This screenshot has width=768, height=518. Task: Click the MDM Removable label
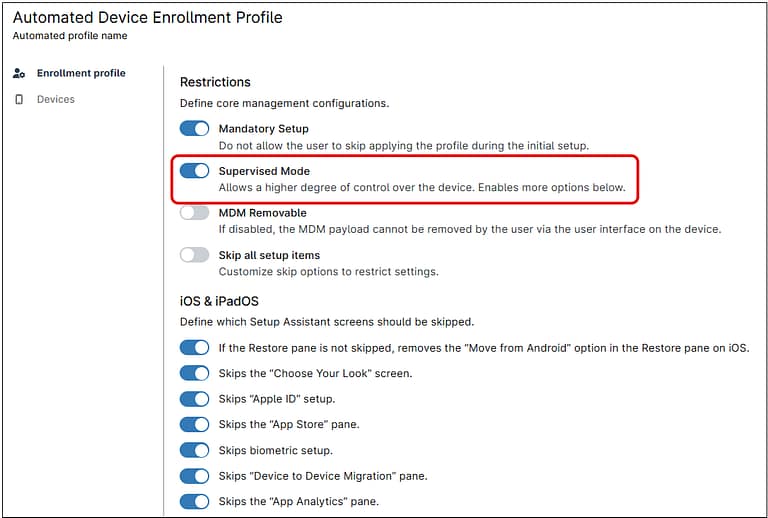click(x=262, y=213)
